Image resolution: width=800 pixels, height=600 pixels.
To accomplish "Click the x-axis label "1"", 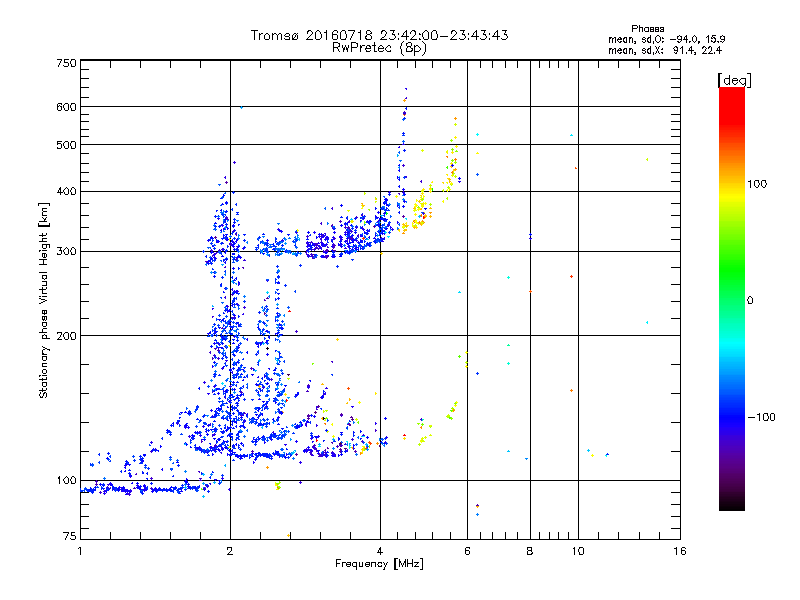I will (80, 551).
